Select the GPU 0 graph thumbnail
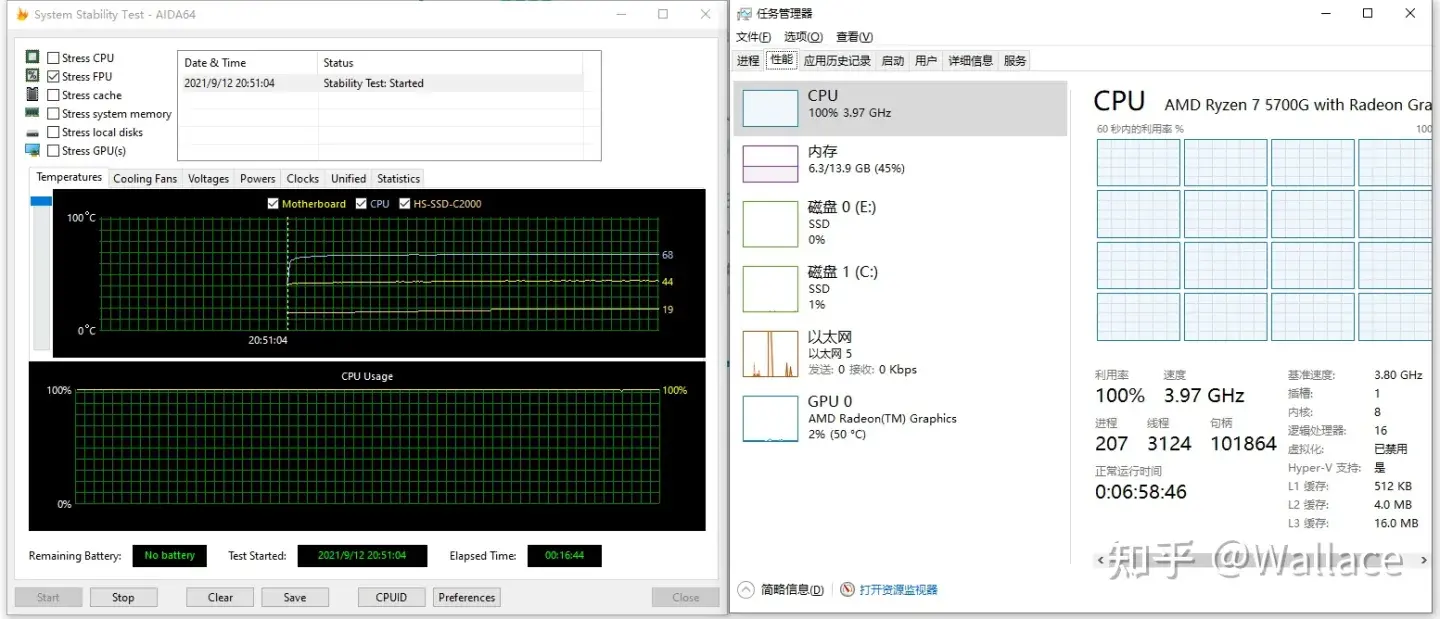This screenshot has width=1440, height=619. 770,418
